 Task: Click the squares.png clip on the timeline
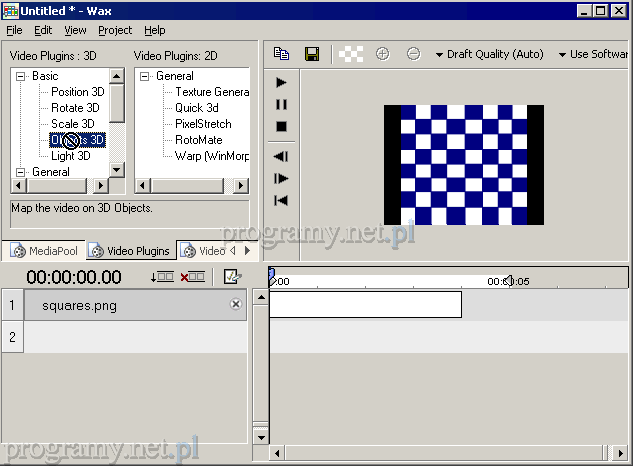coord(365,304)
